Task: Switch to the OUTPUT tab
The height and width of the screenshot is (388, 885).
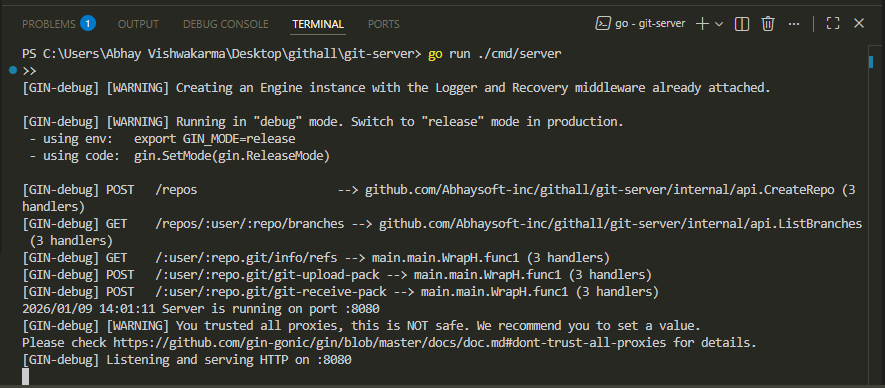Action: (x=138, y=24)
